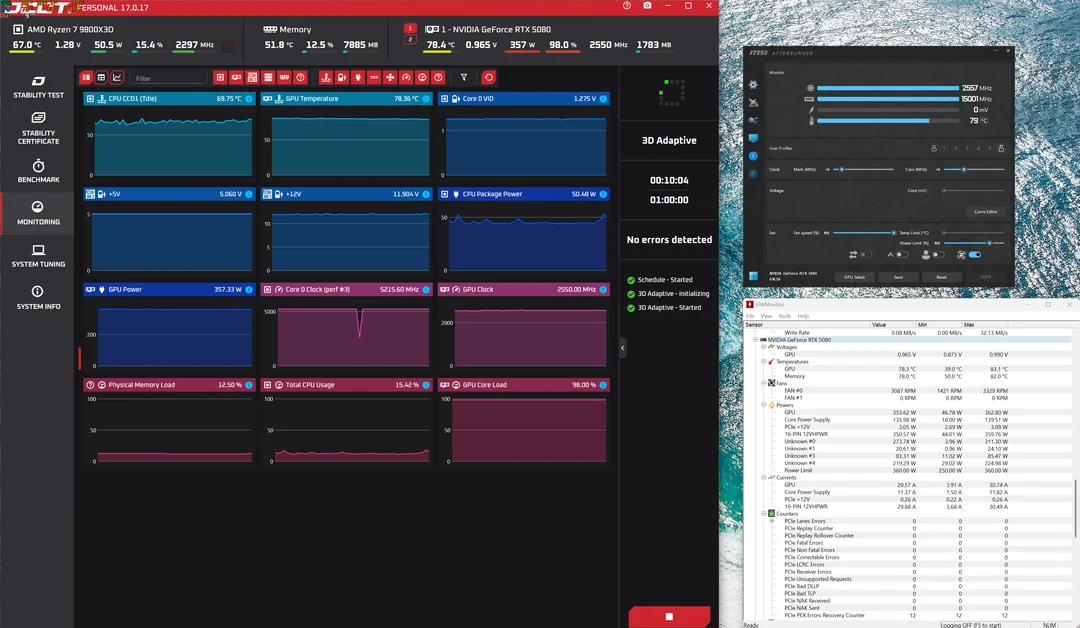This screenshot has height=628, width=1080.
Task: Select Afterburner user profile 3
Action: pos(967,148)
